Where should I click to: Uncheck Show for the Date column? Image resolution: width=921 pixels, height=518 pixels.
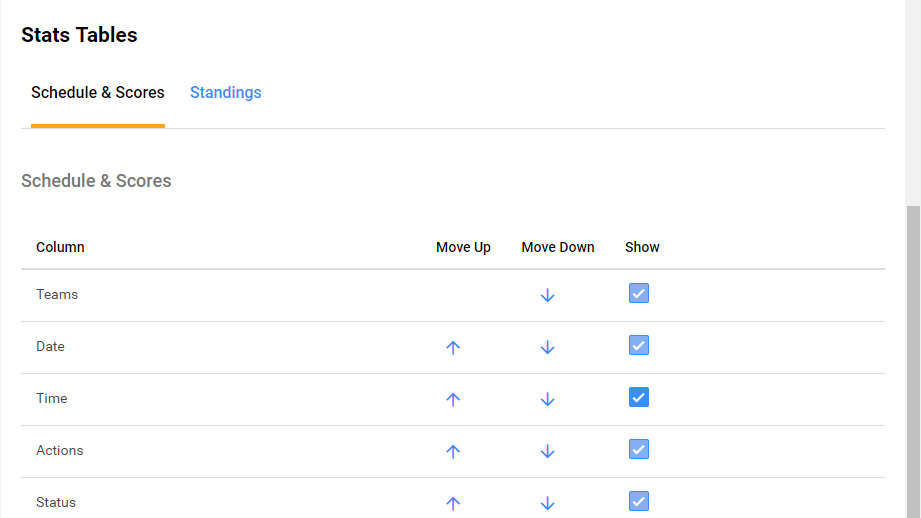click(639, 345)
